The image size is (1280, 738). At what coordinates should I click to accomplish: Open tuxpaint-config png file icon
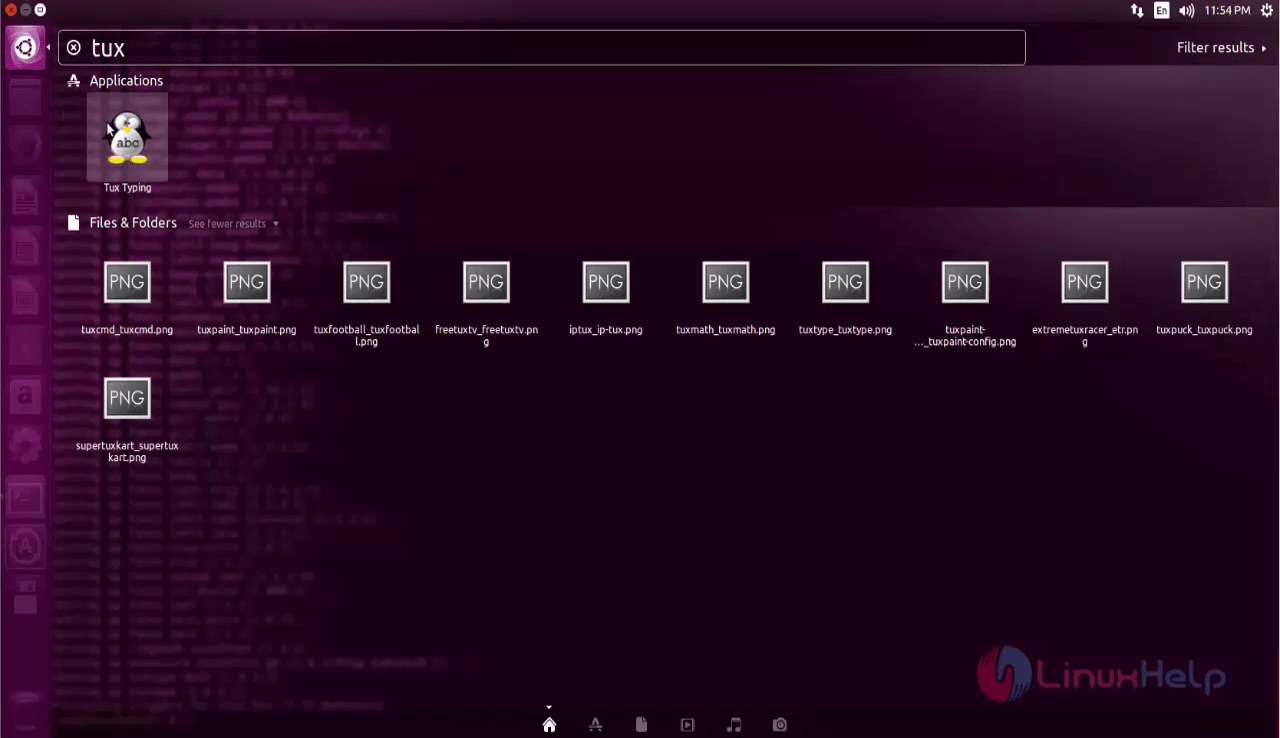click(x=965, y=282)
